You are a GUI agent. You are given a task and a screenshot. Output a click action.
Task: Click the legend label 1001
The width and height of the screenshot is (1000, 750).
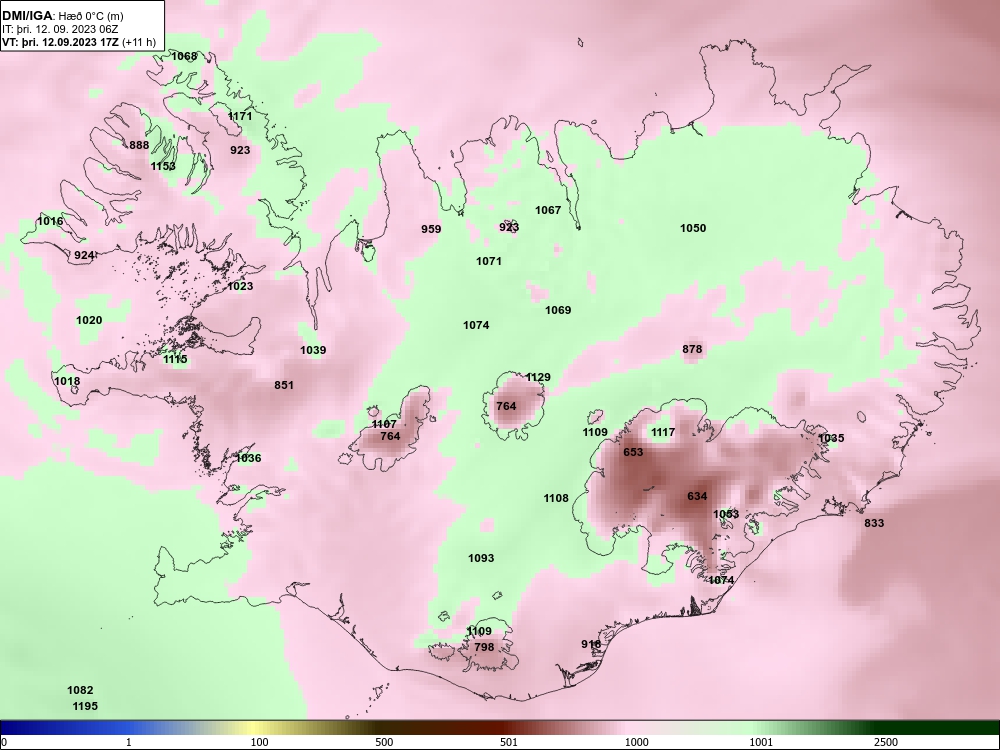(x=762, y=742)
